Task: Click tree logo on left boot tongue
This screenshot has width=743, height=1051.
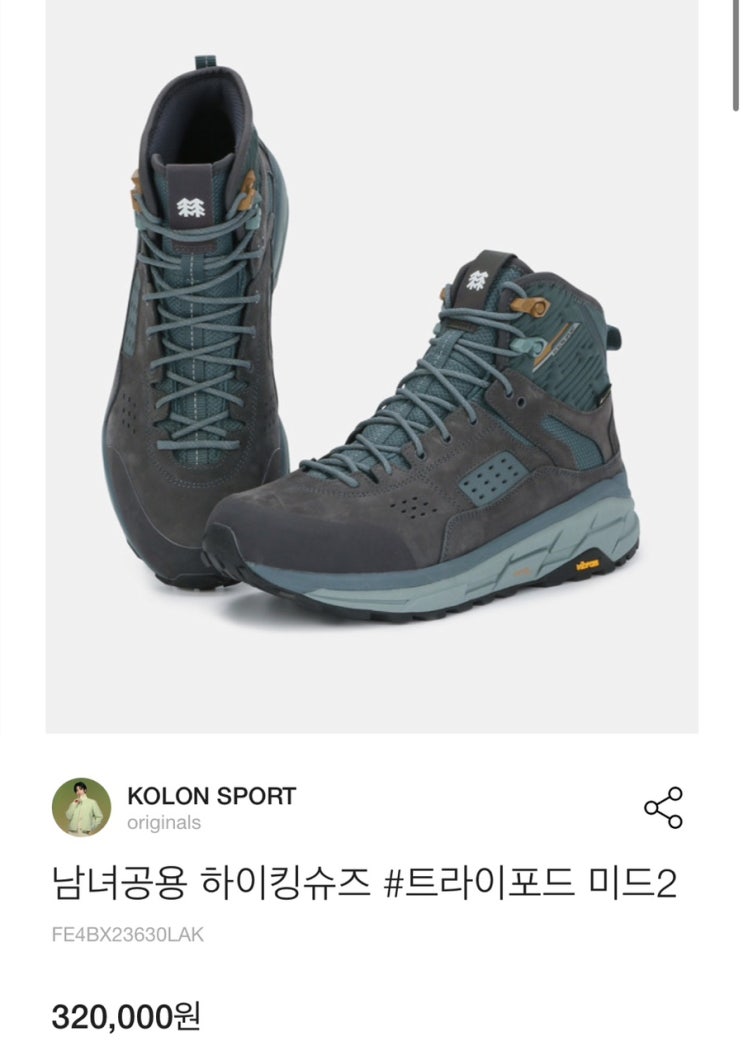Action: pos(191,206)
